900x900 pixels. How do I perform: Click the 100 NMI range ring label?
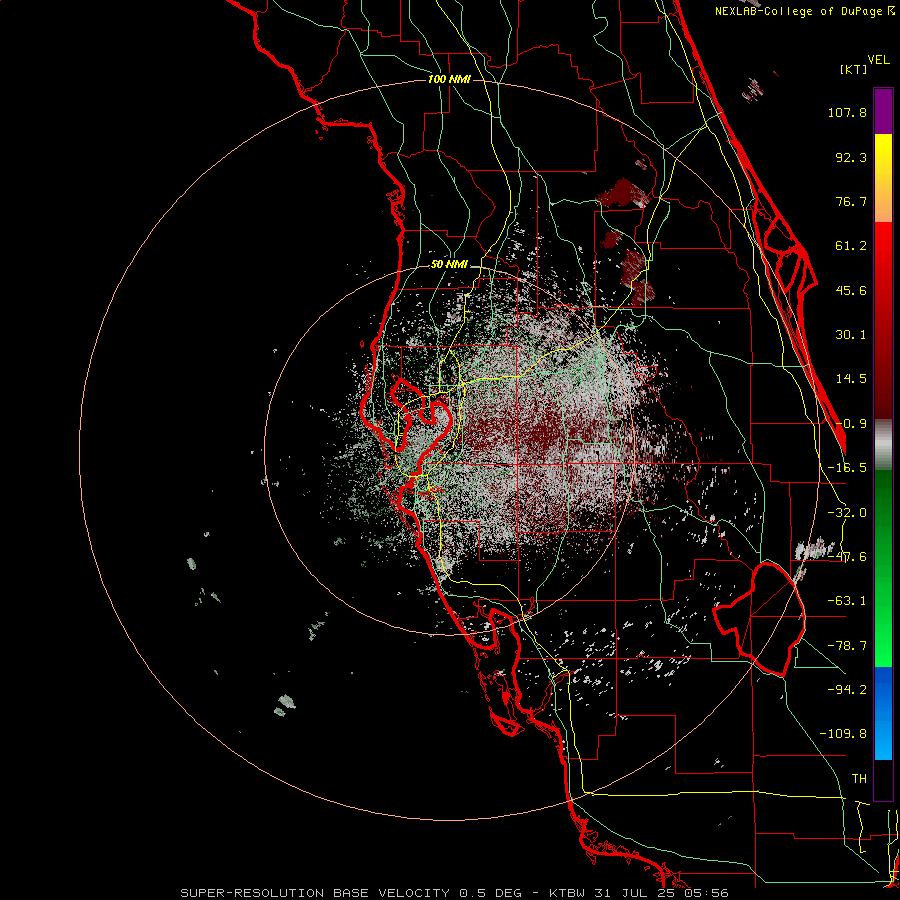449,79
